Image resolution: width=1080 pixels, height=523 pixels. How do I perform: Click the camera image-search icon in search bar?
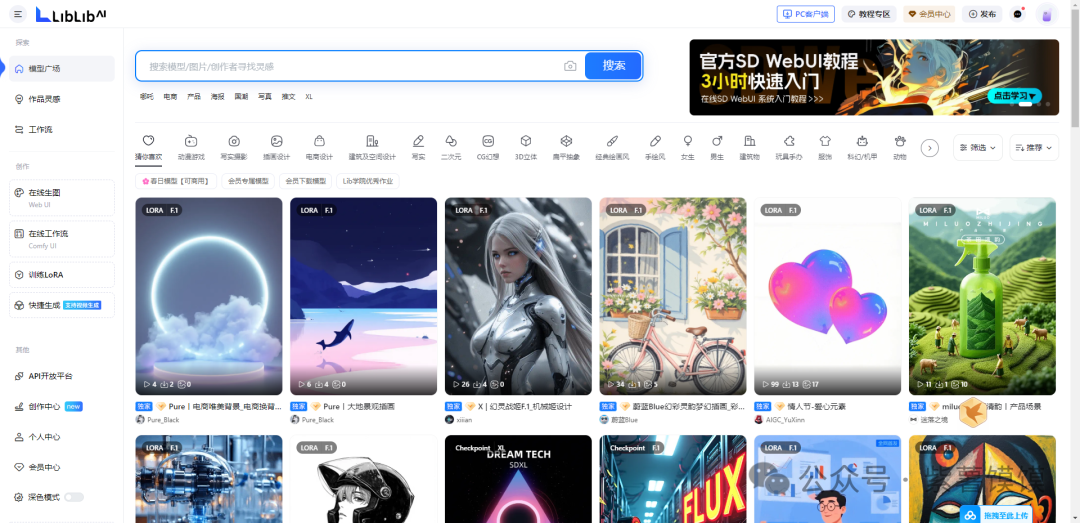point(570,66)
